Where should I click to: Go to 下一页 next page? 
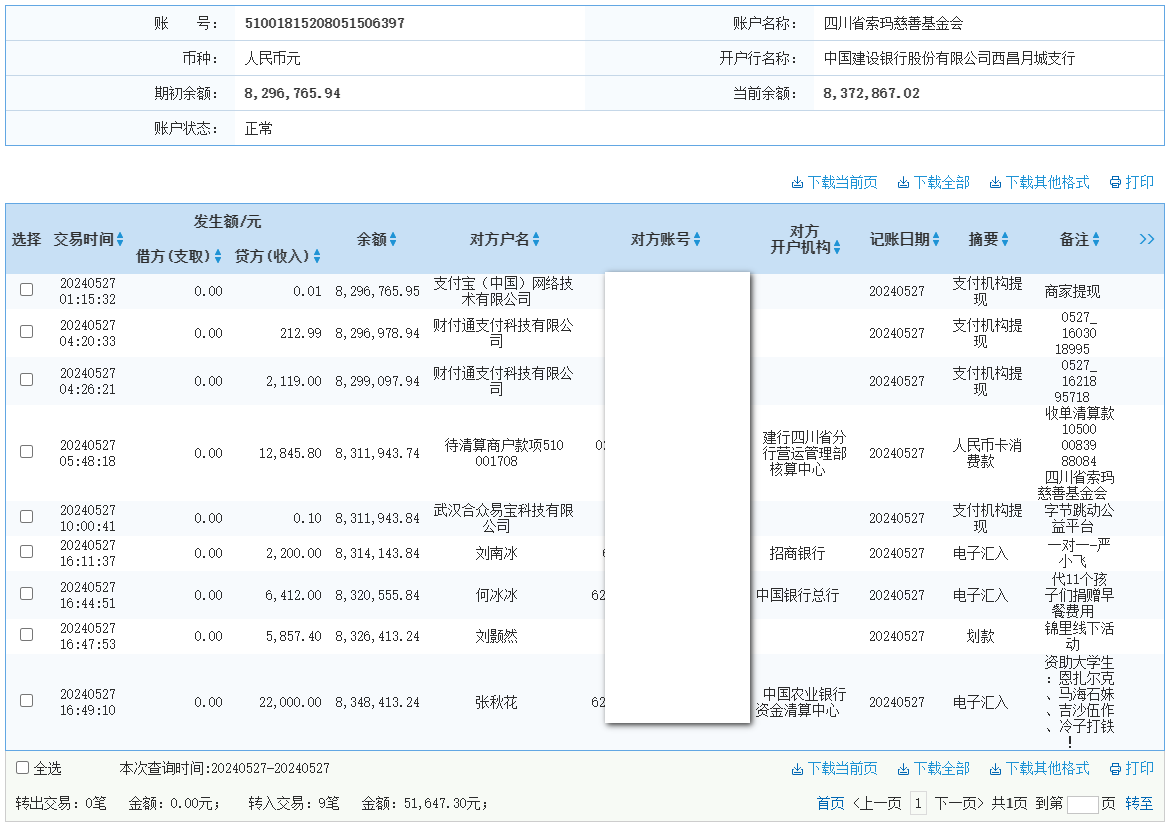click(959, 803)
